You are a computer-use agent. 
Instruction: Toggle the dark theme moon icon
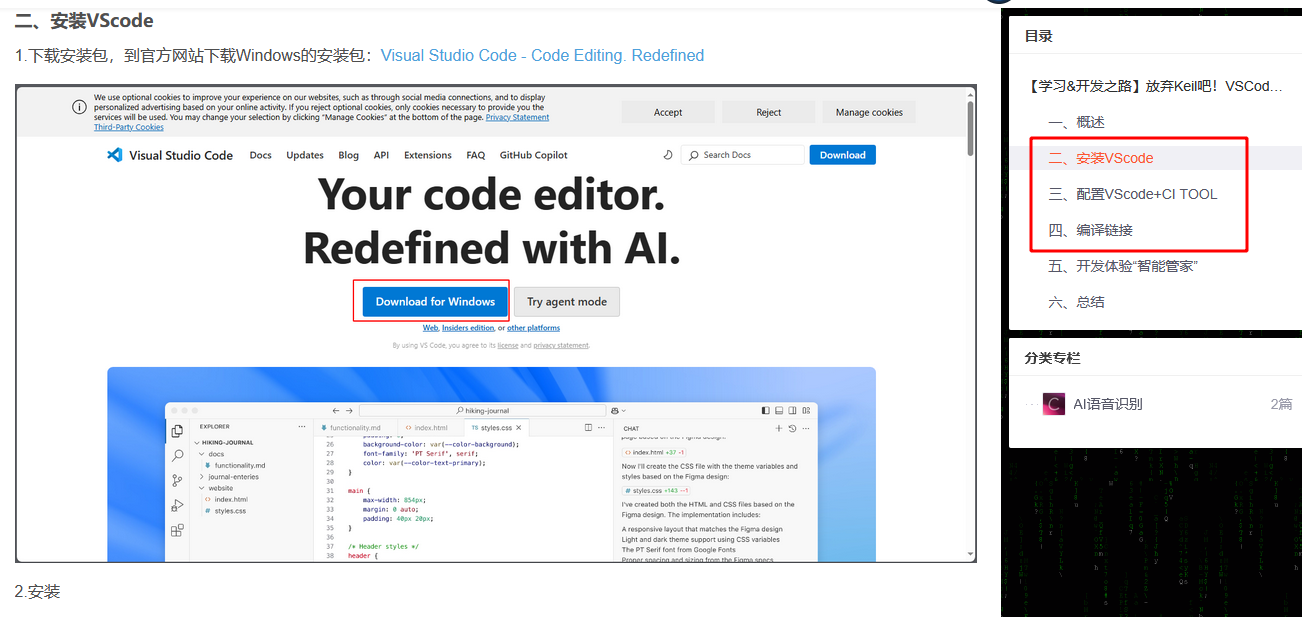pyautogui.click(x=668, y=155)
